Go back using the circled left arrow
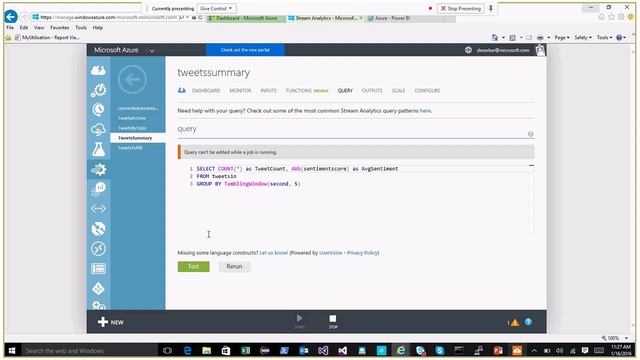Image resolution: width=640 pixels, height=360 pixels. point(132,79)
